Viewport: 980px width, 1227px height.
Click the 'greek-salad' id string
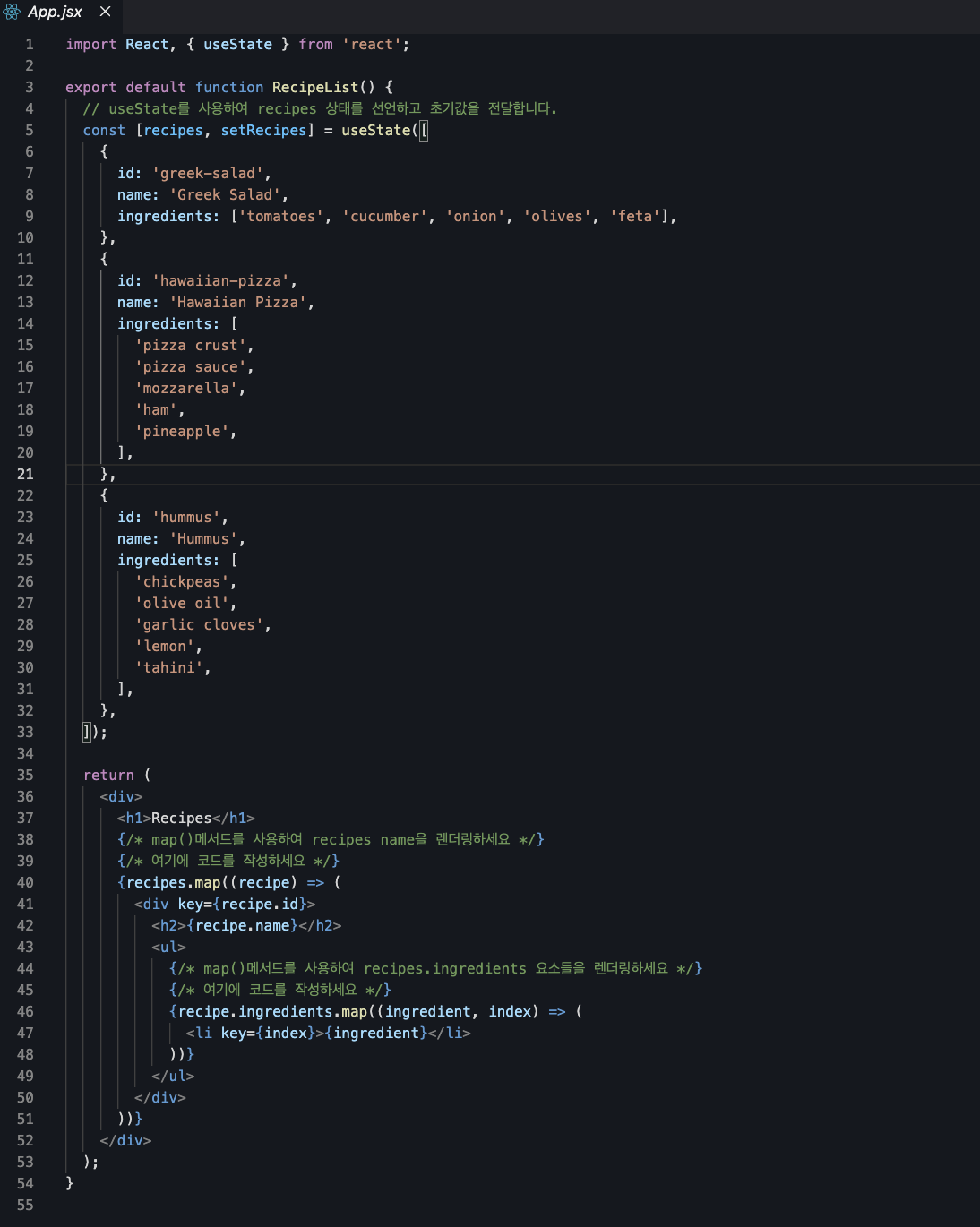pos(208,173)
